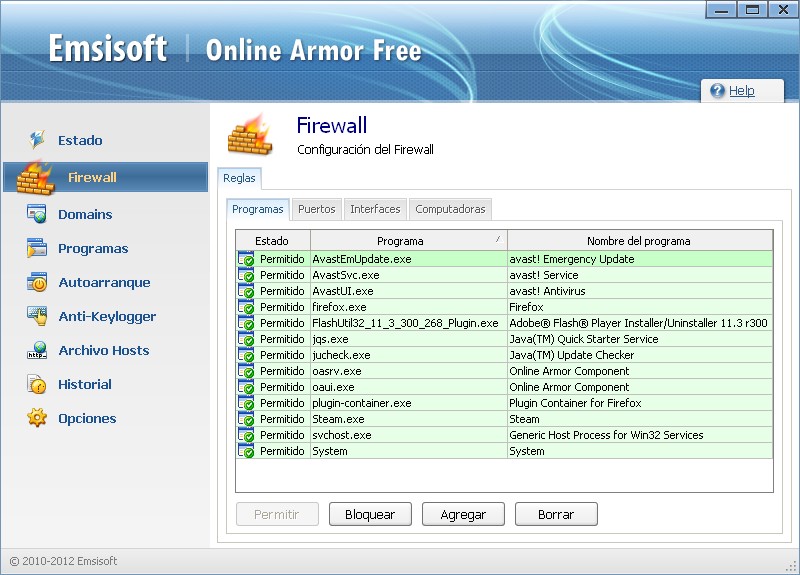The width and height of the screenshot is (800, 575).
Task: Click status icon of jqs.exe row
Action: tap(246, 339)
